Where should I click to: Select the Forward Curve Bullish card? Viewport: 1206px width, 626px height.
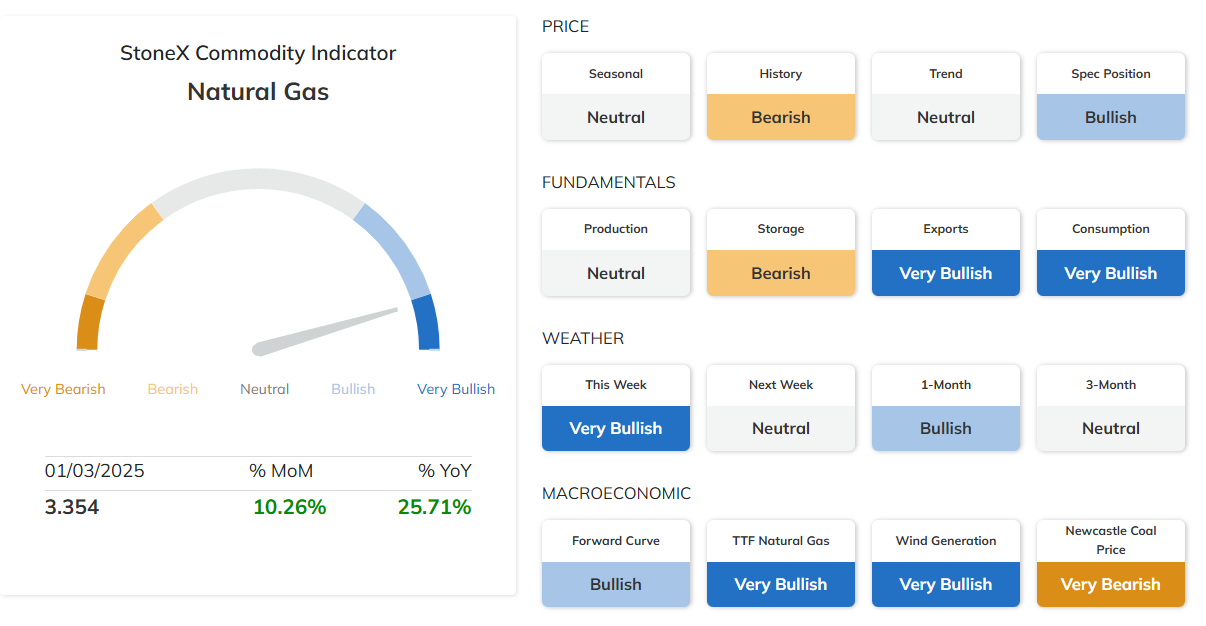click(616, 563)
